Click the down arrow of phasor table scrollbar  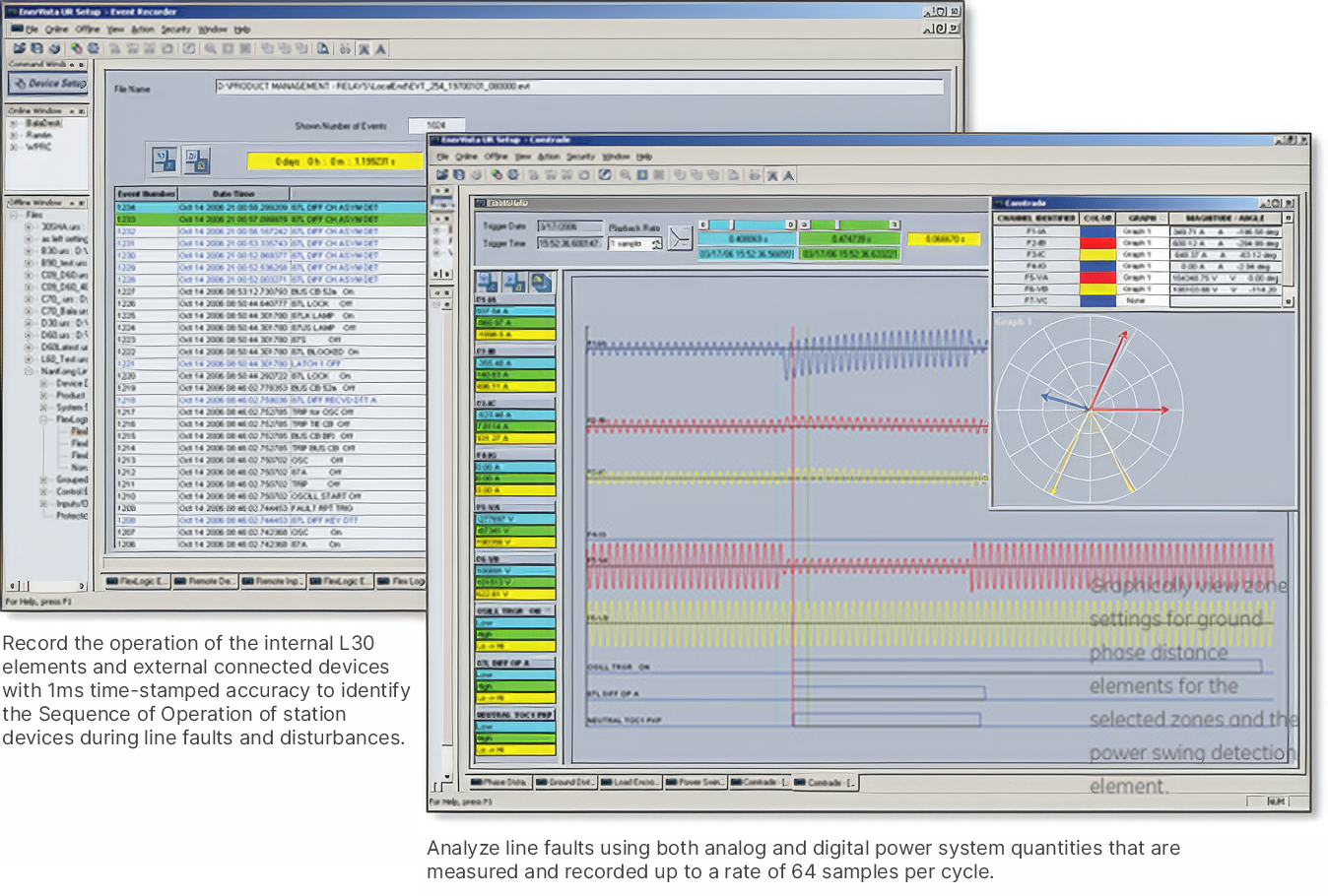pos(1288,302)
